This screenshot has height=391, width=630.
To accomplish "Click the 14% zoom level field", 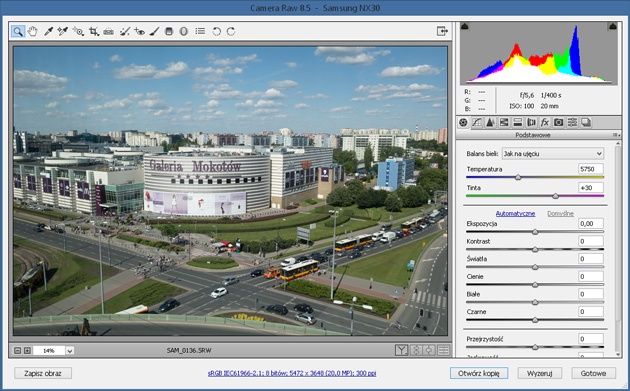I will [x=49, y=351].
